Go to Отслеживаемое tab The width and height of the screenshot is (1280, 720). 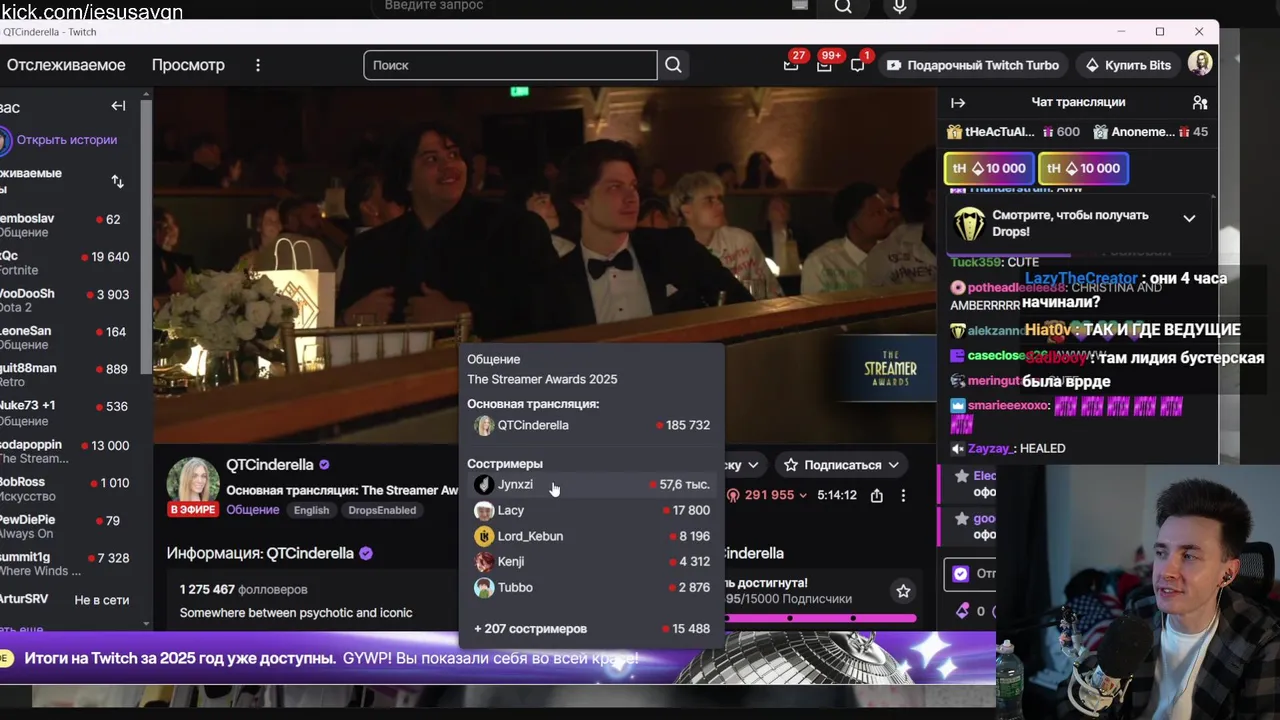66,65
